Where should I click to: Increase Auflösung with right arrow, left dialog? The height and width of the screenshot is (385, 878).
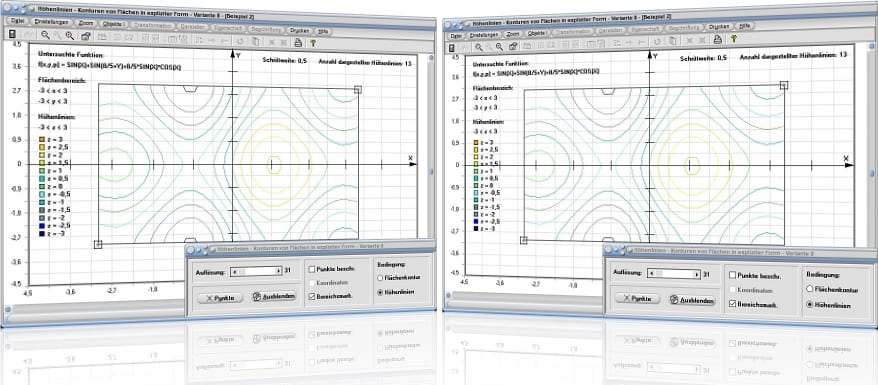point(278,271)
